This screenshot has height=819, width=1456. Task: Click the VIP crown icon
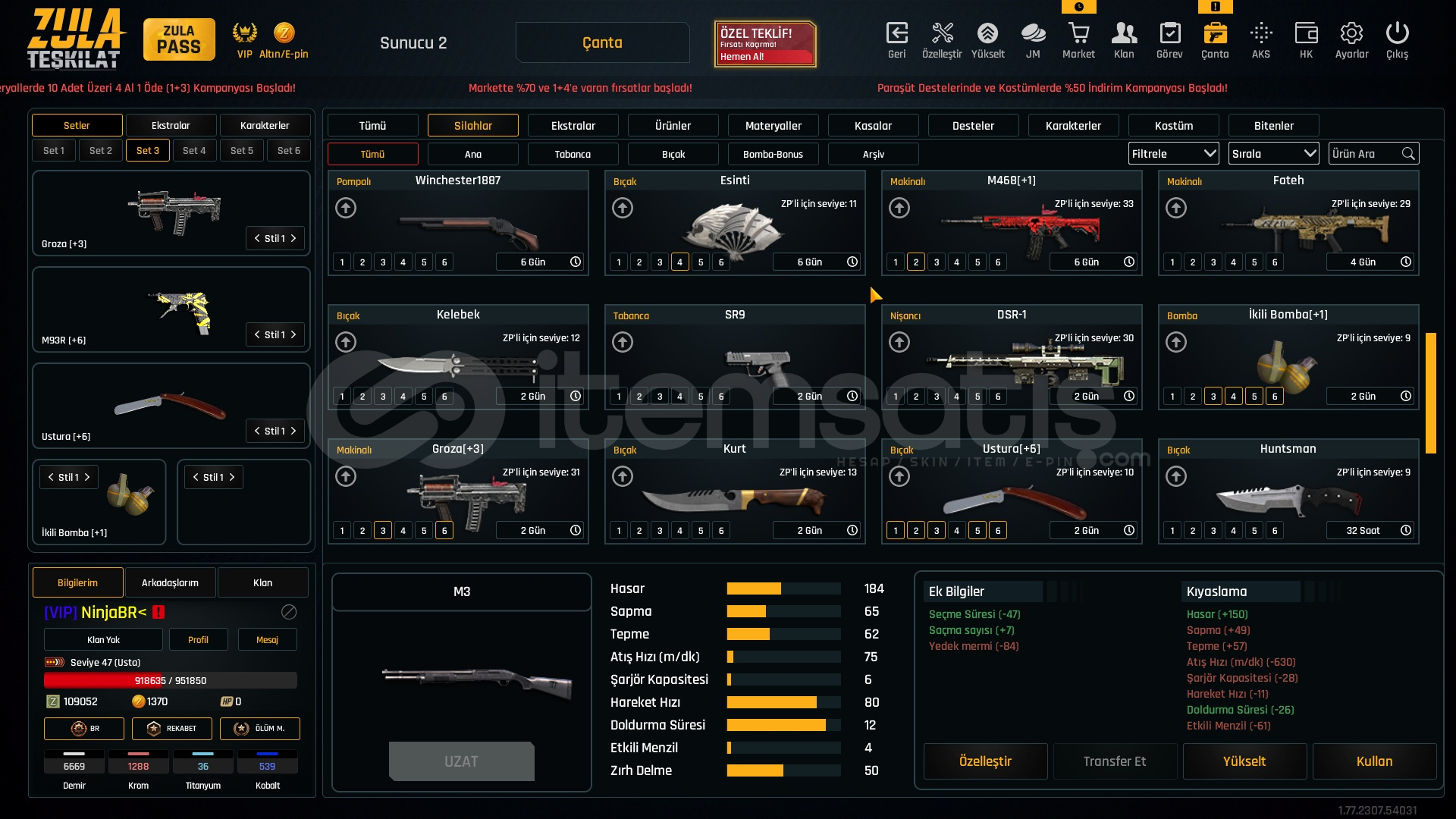click(244, 33)
